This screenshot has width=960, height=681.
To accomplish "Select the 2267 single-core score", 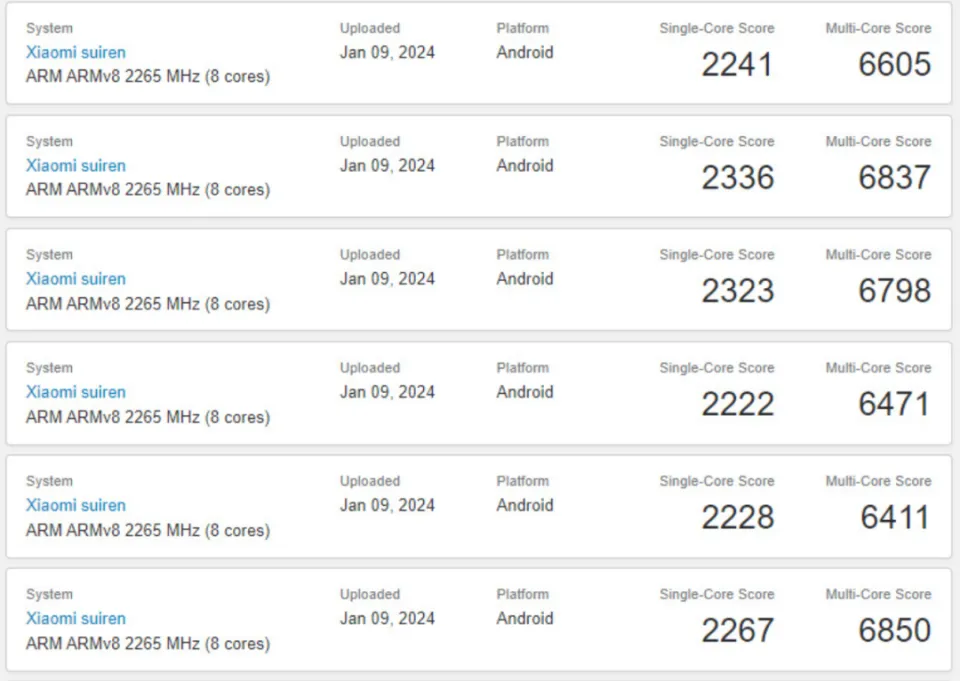I will 737,631.
